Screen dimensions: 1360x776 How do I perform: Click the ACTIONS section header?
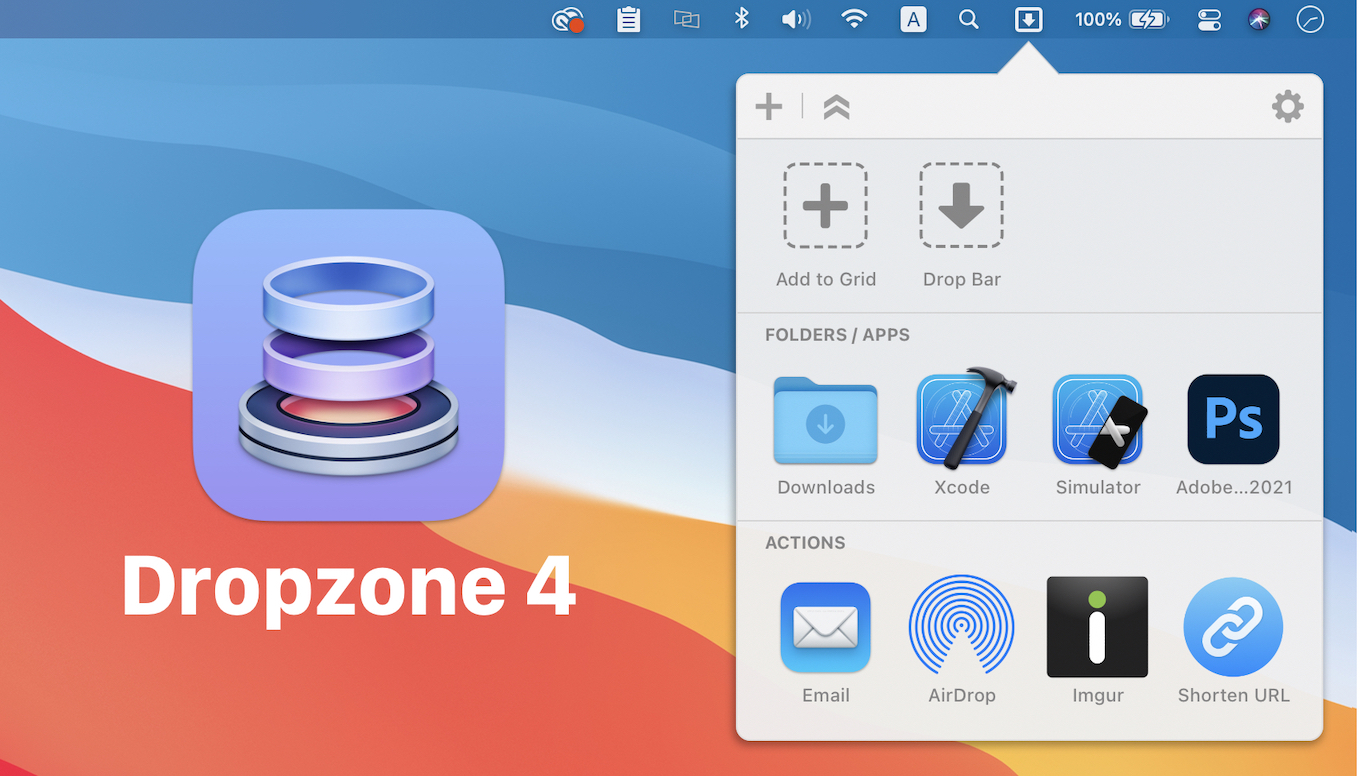(x=805, y=543)
